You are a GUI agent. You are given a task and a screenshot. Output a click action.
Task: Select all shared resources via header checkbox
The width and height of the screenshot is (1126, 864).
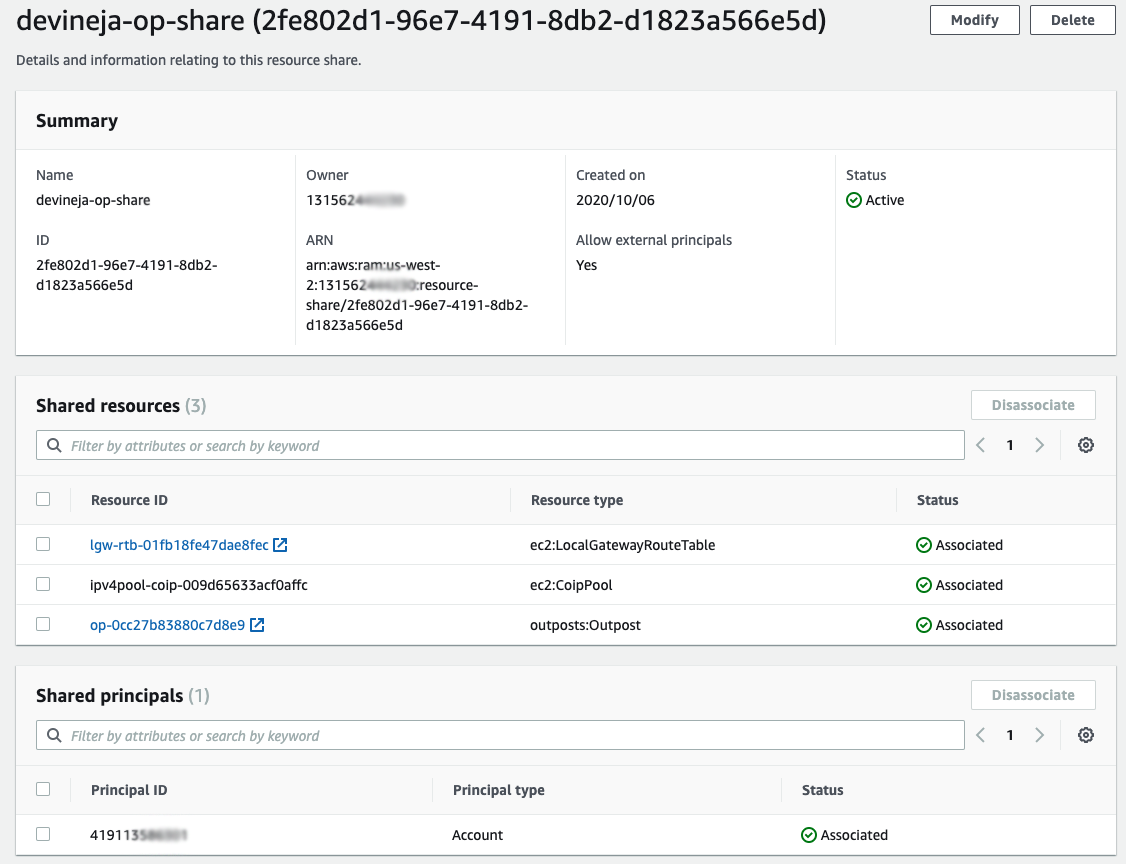pyautogui.click(x=43, y=498)
